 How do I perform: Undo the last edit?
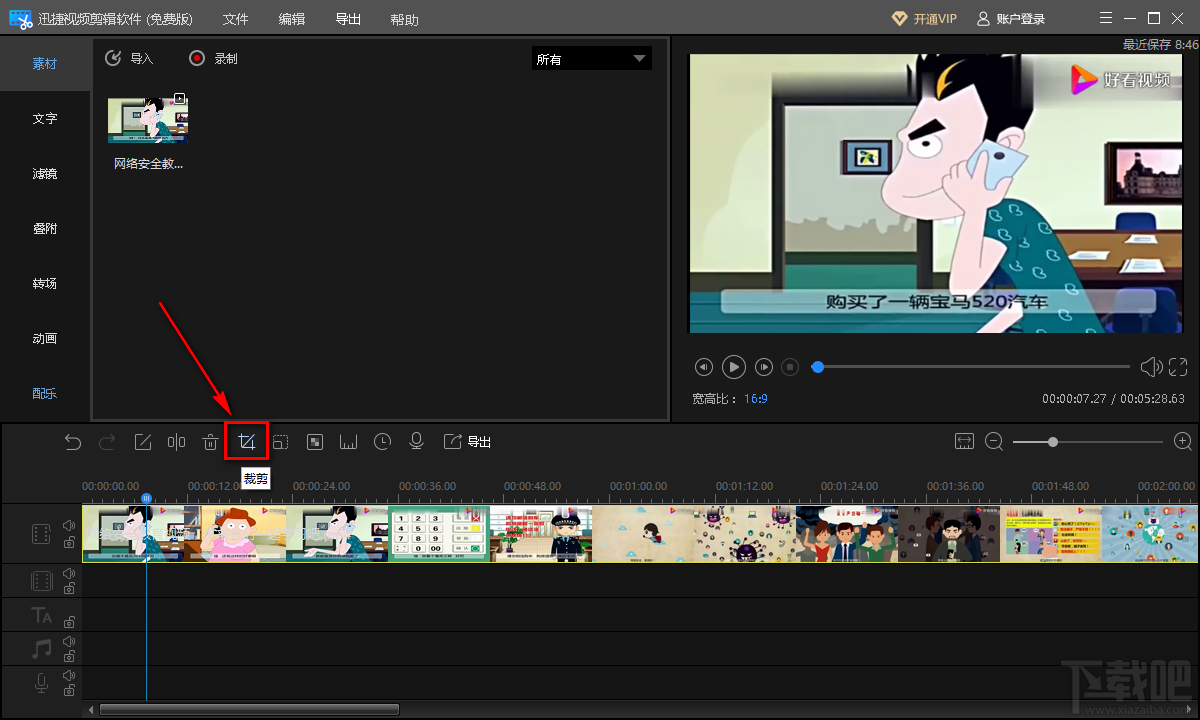point(73,442)
